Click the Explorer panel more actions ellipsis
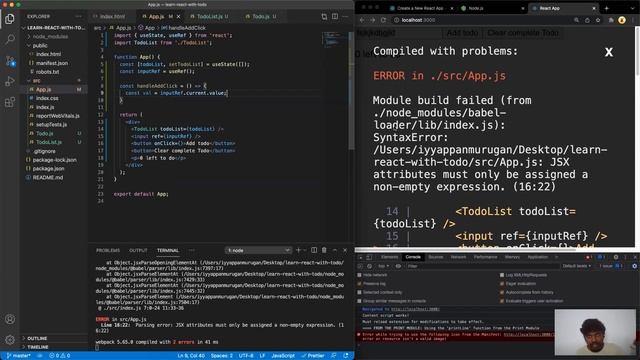Image resolution: width=640 pixels, height=360 pixels. click(78, 16)
